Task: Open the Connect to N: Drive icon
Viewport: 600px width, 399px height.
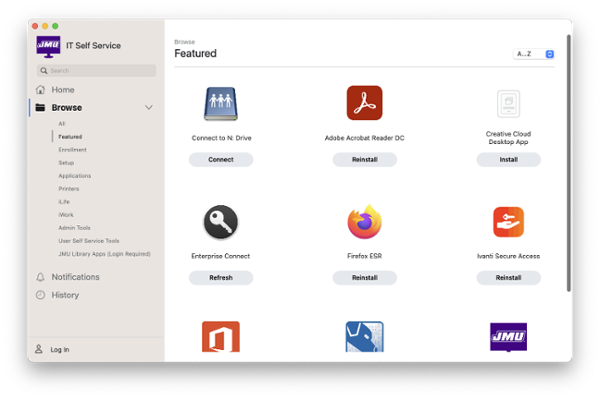Action: click(221, 104)
